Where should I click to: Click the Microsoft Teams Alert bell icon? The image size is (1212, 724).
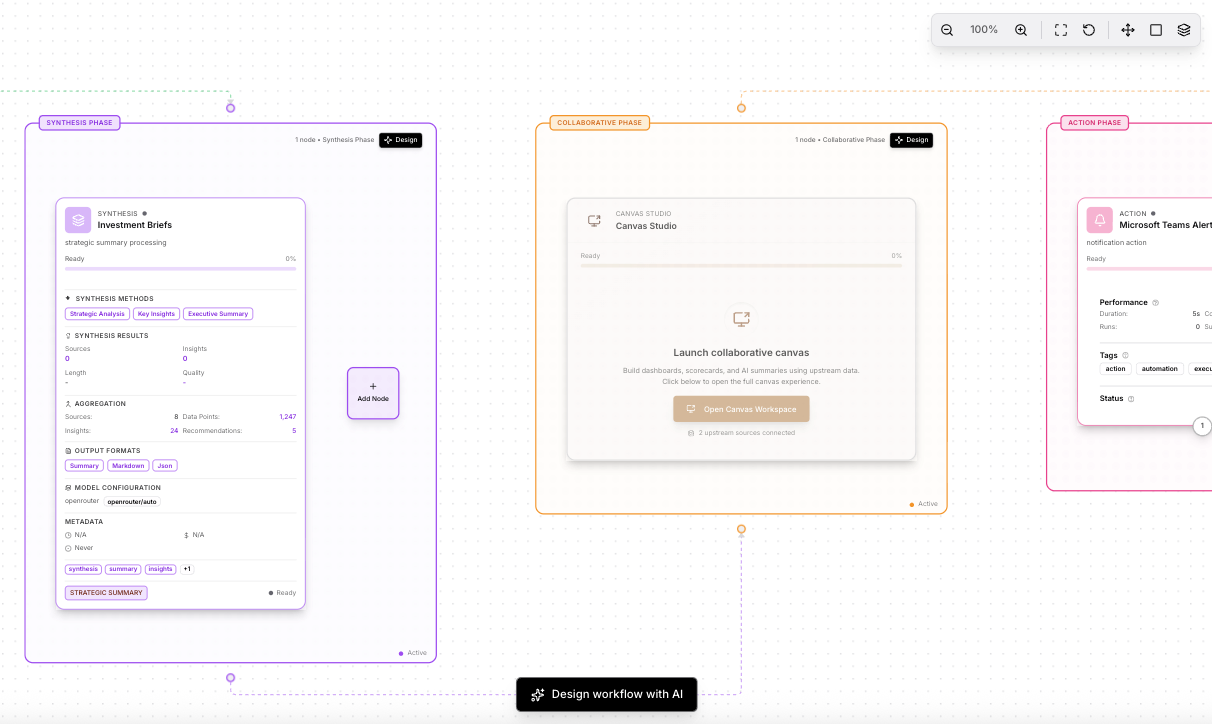[x=1100, y=220]
